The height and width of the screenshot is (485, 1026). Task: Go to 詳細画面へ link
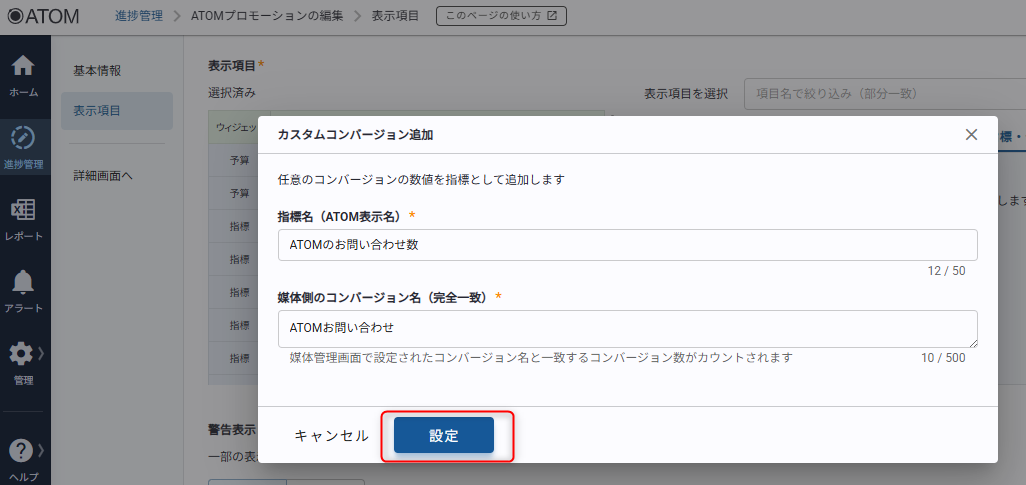[x=104, y=175]
